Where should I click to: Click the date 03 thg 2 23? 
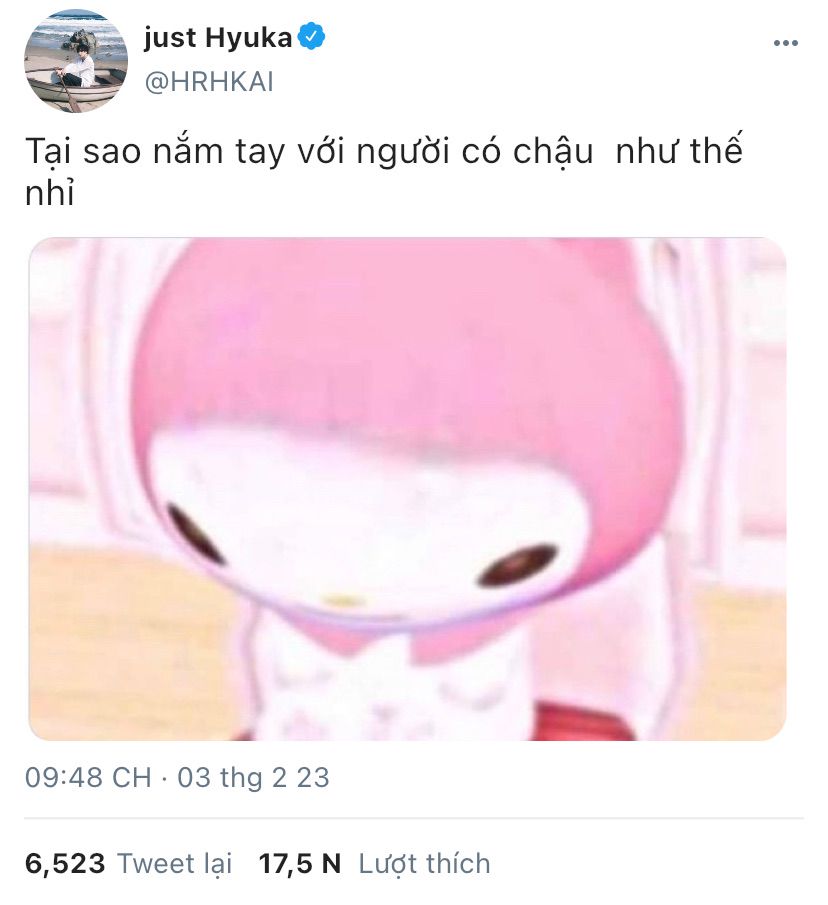point(253,777)
